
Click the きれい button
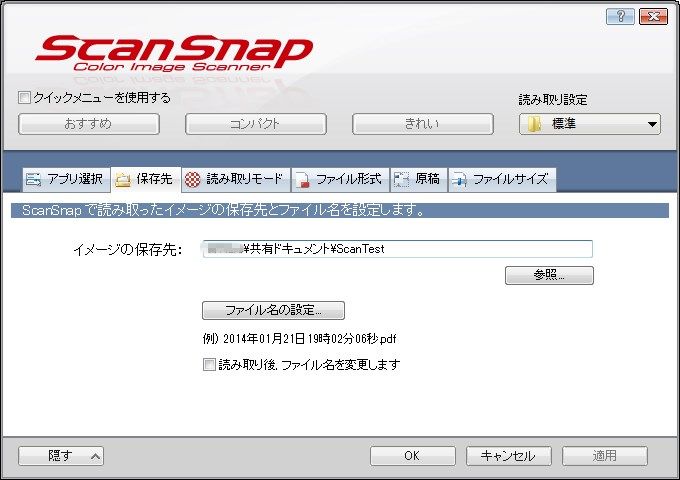[423, 124]
